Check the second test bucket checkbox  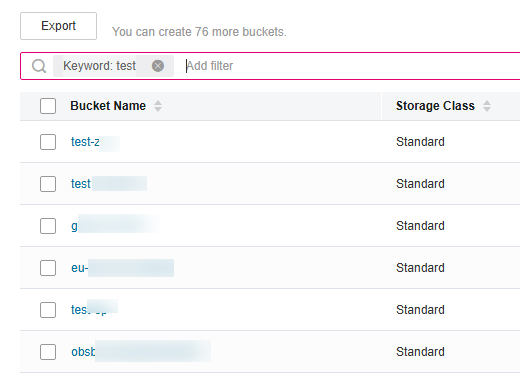click(x=48, y=184)
